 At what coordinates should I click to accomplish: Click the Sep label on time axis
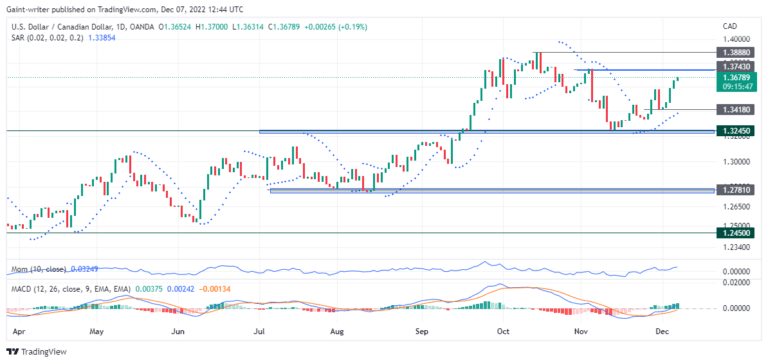tap(422, 332)
